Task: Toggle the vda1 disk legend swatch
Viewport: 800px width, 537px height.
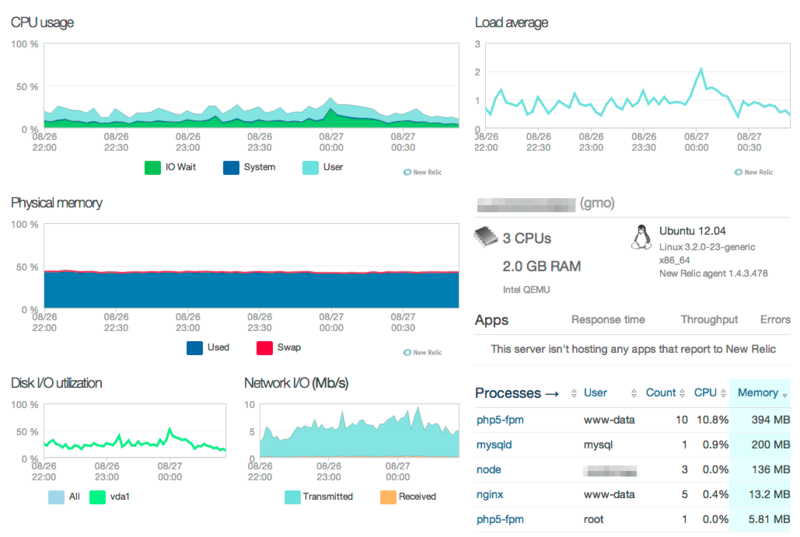Action: coord(97,497)
